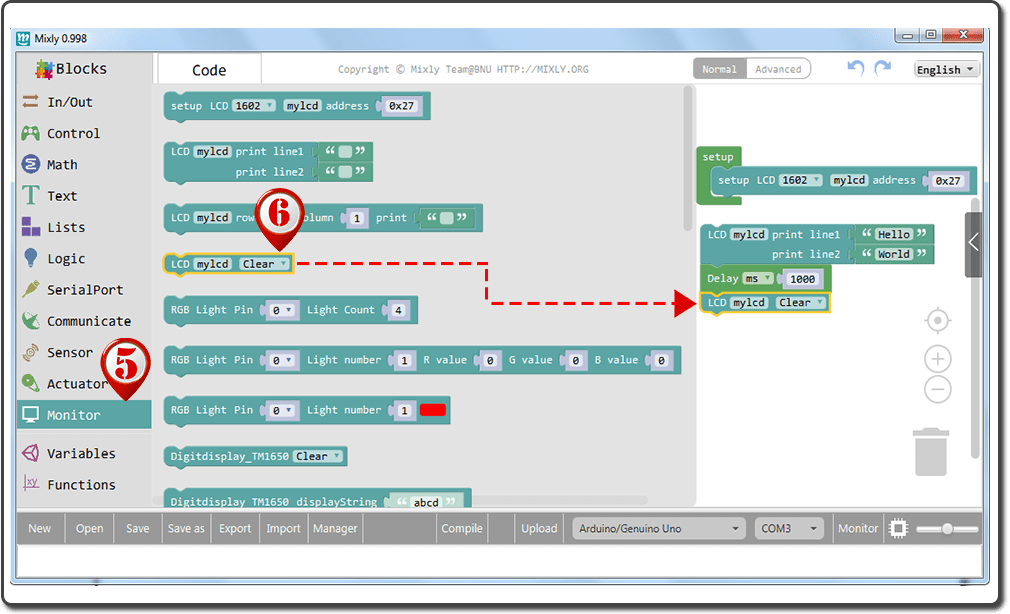Screen dimensions: 1010x614
Task: Open the COM3 port dropdown
Action: tap(789, 528)
